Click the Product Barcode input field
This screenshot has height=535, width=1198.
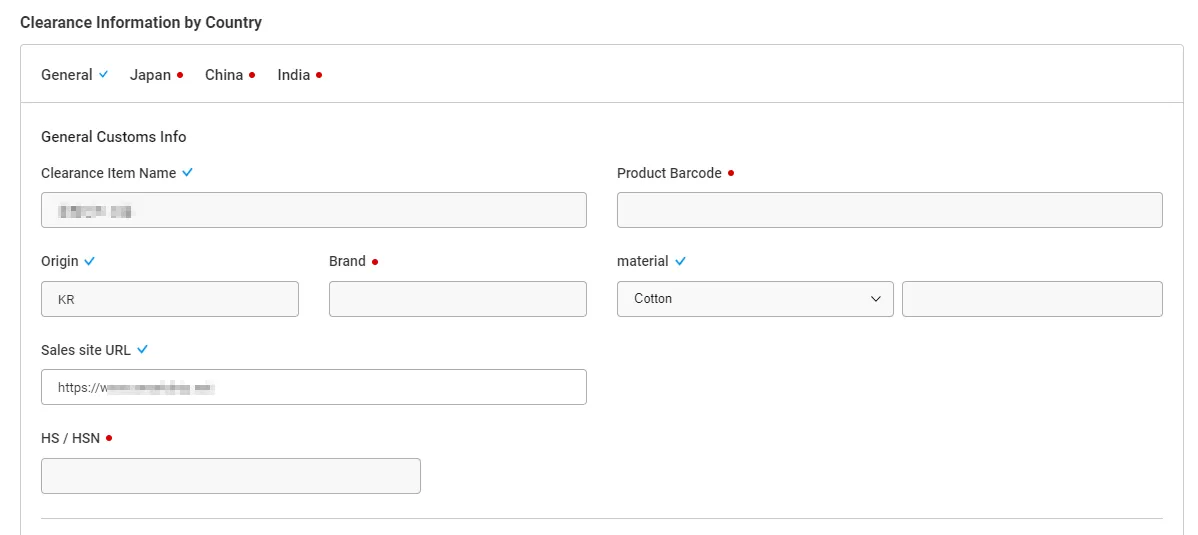pyautogui.click(x=889, y=210)
